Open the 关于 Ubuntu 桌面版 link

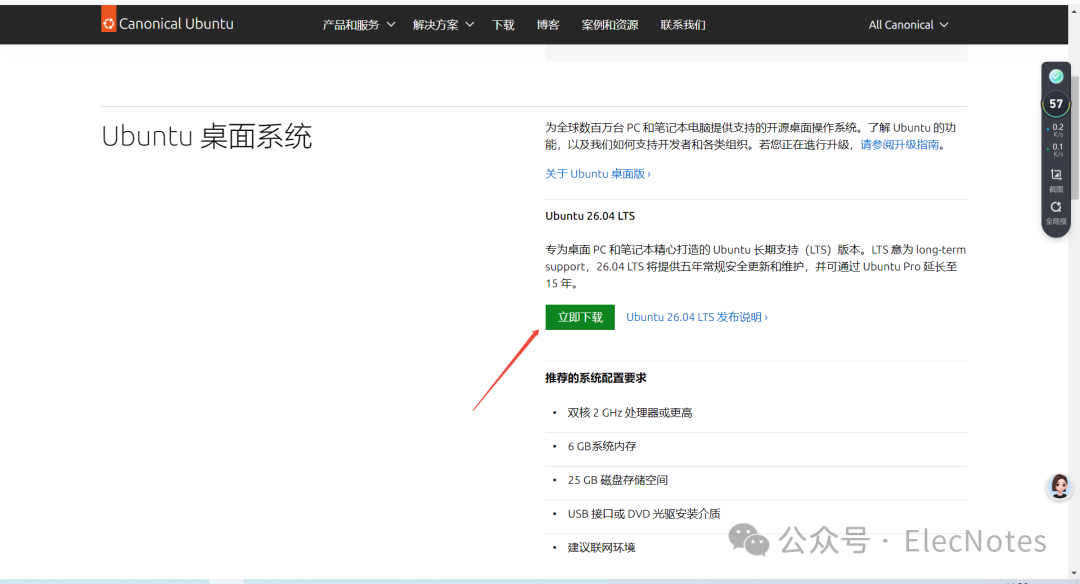(598, 174)
